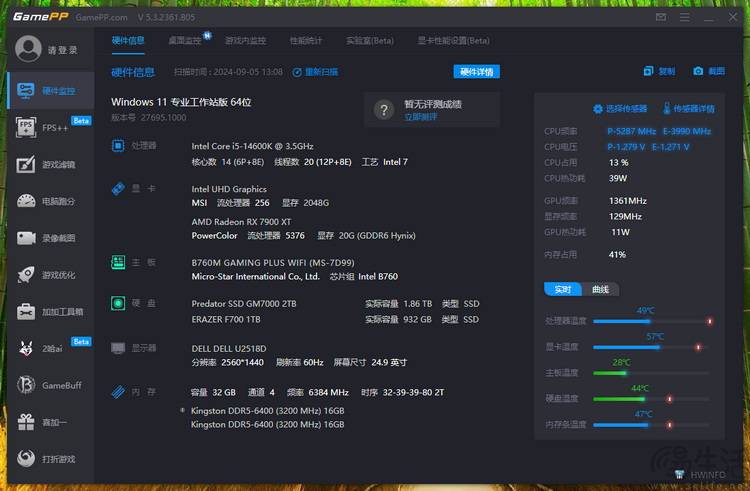Open the 游戏优化 rocket icon
Screen dimensions: 750x491
click(x=26, y=274)
